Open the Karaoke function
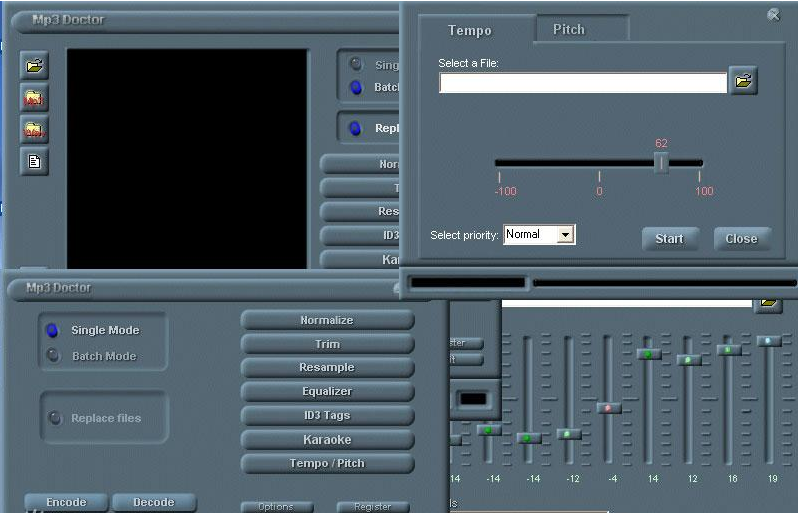798x513 pixels. [327, 439]
